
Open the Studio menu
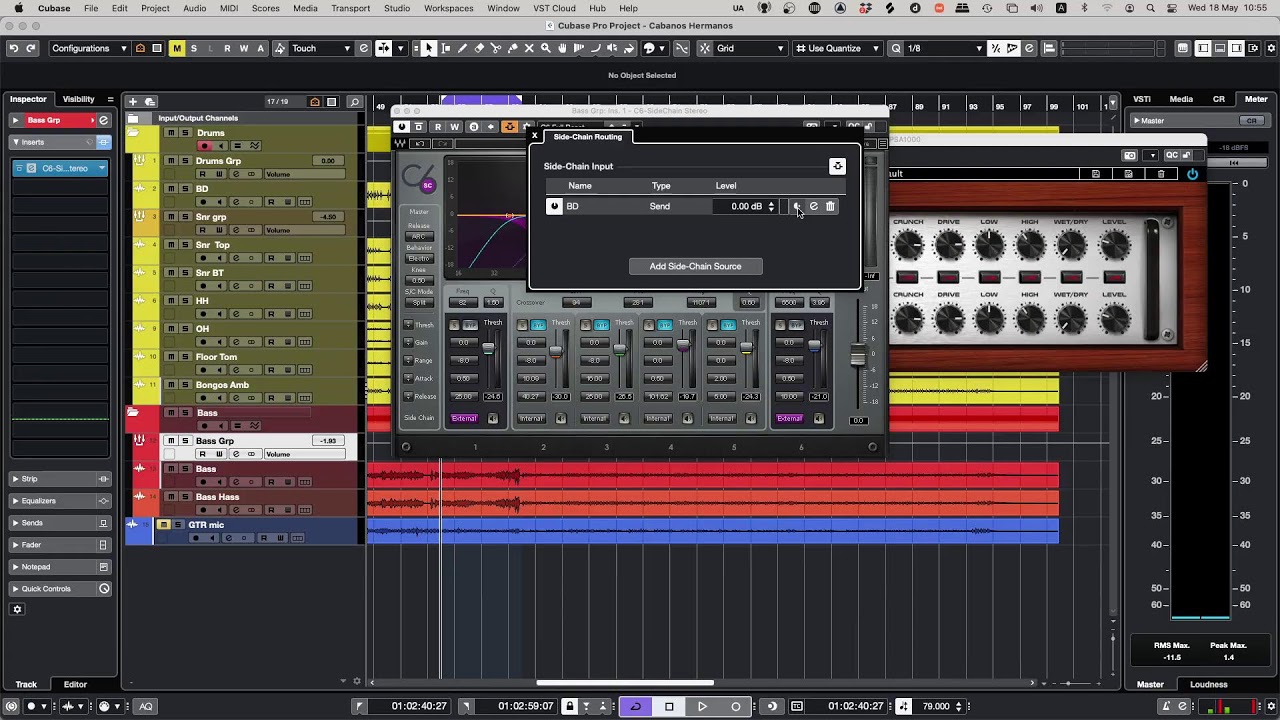coord(396,8)
